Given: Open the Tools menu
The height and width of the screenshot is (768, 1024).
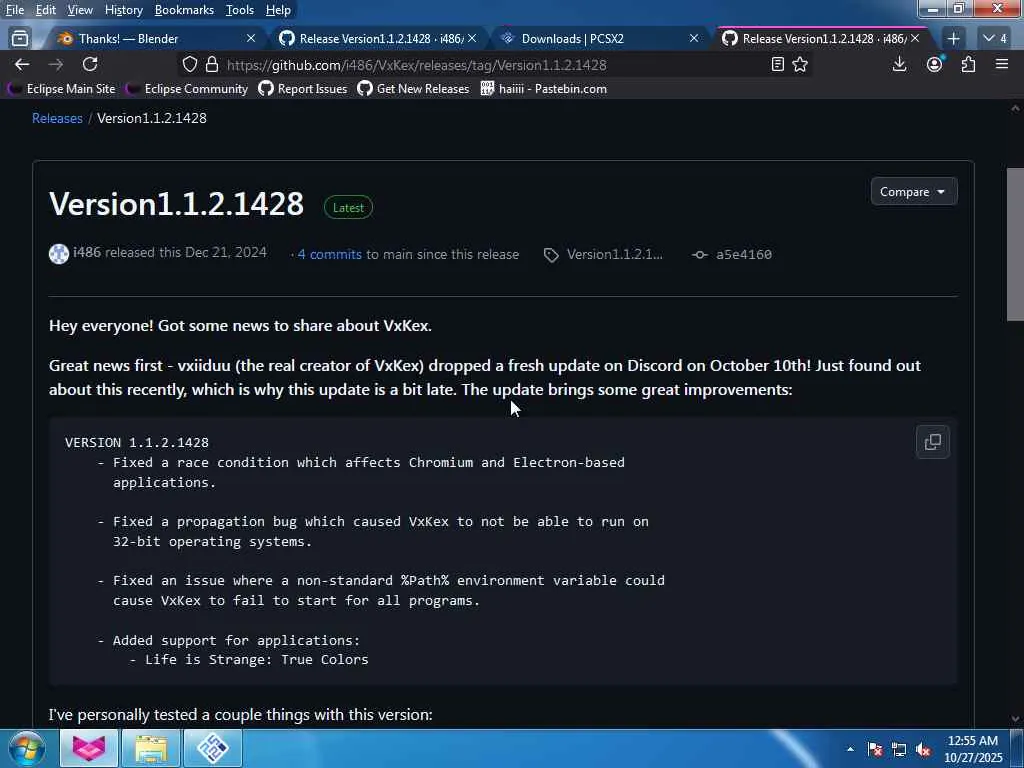Looking at the screenshot, I should pyautogui.click(x=240, y=10).
